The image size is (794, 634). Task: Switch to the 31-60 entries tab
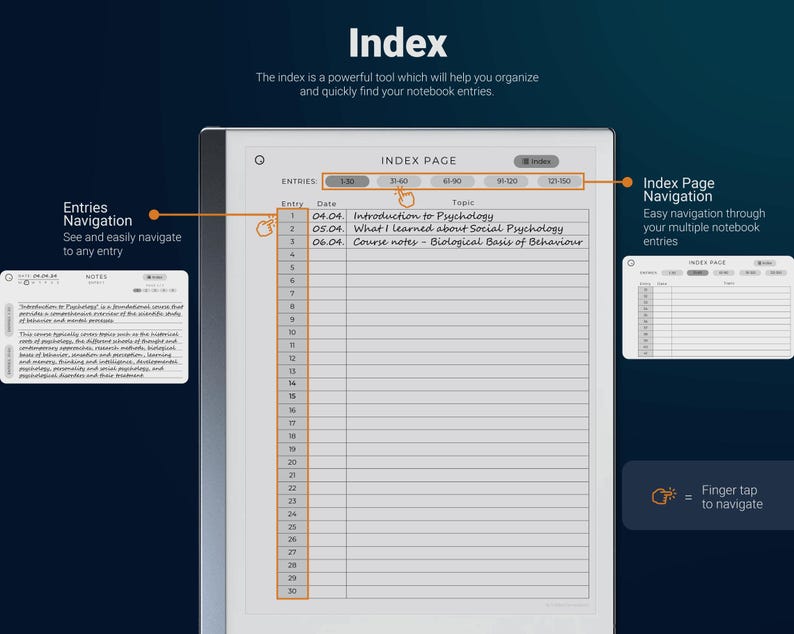(399, 181)
